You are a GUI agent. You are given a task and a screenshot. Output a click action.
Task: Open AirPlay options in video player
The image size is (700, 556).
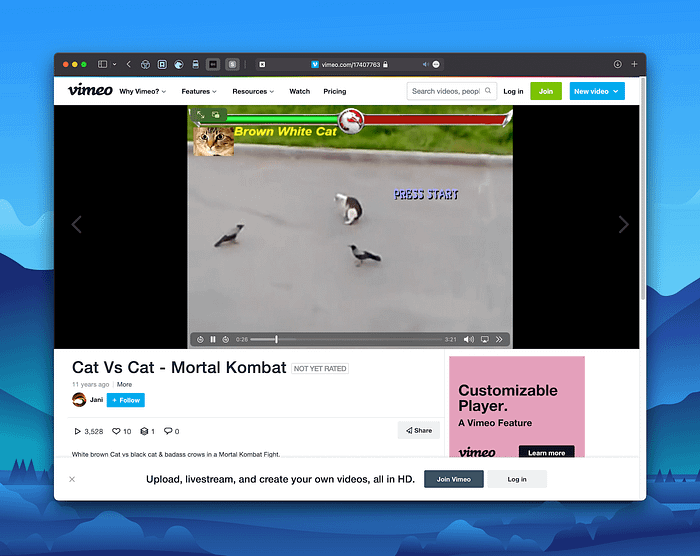pos(484,339)
